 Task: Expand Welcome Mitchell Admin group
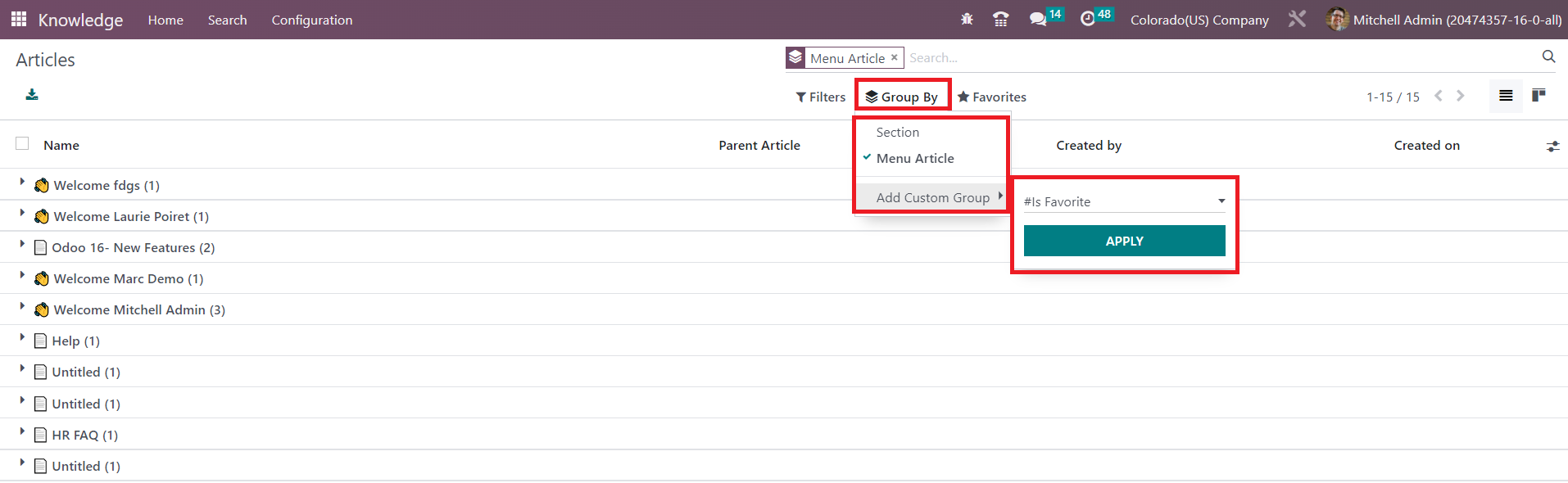pyautogui.click(x=22, y=307)
